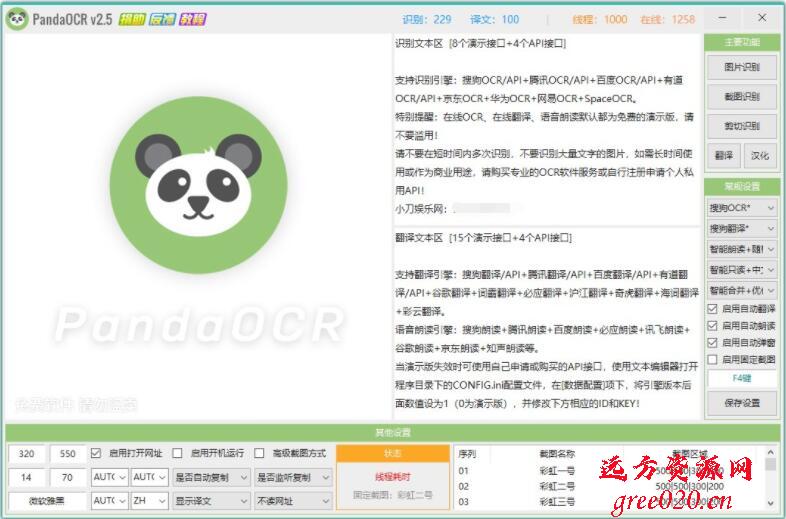Start 截图识别 screenshot recognition
This screenshot has height=519, width=786.
(x=741, y=97)
